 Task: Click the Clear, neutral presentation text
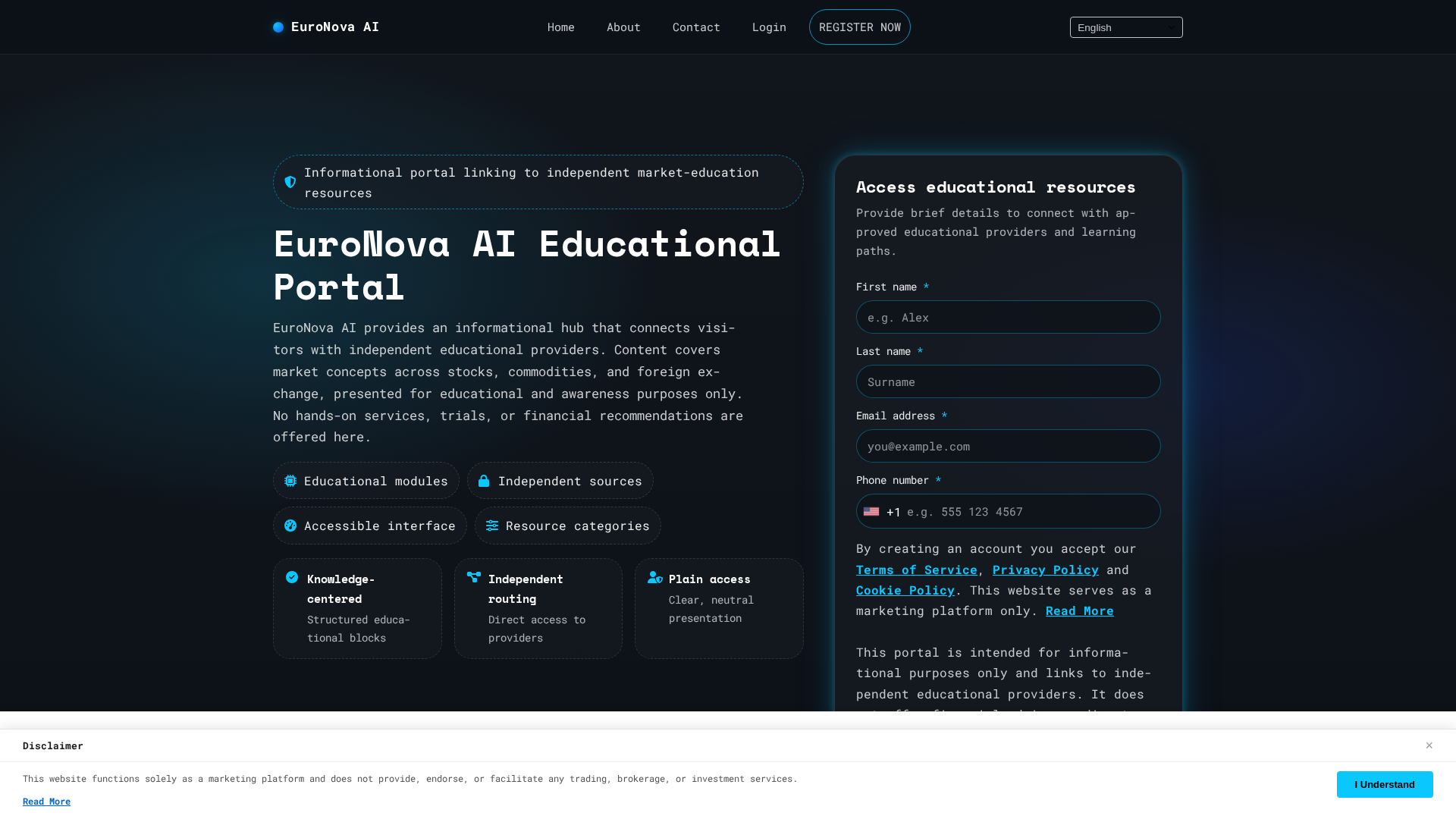click(711, 609)
